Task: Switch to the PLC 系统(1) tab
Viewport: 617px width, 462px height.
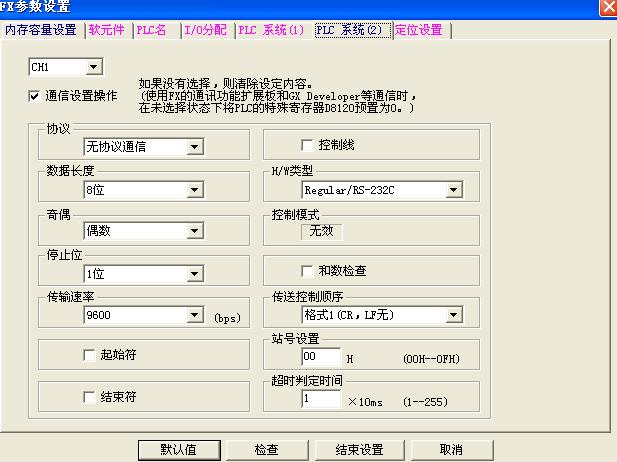Action: (x=272, y=30)
